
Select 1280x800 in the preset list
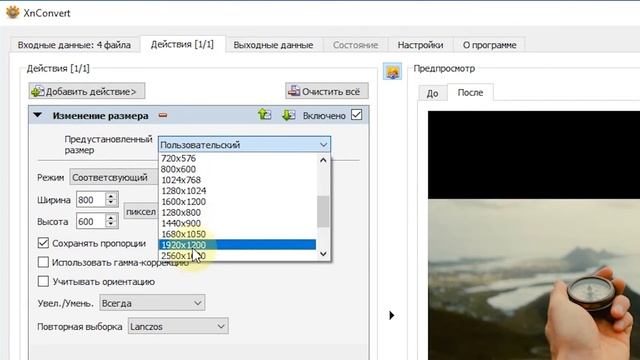[238, 212]
